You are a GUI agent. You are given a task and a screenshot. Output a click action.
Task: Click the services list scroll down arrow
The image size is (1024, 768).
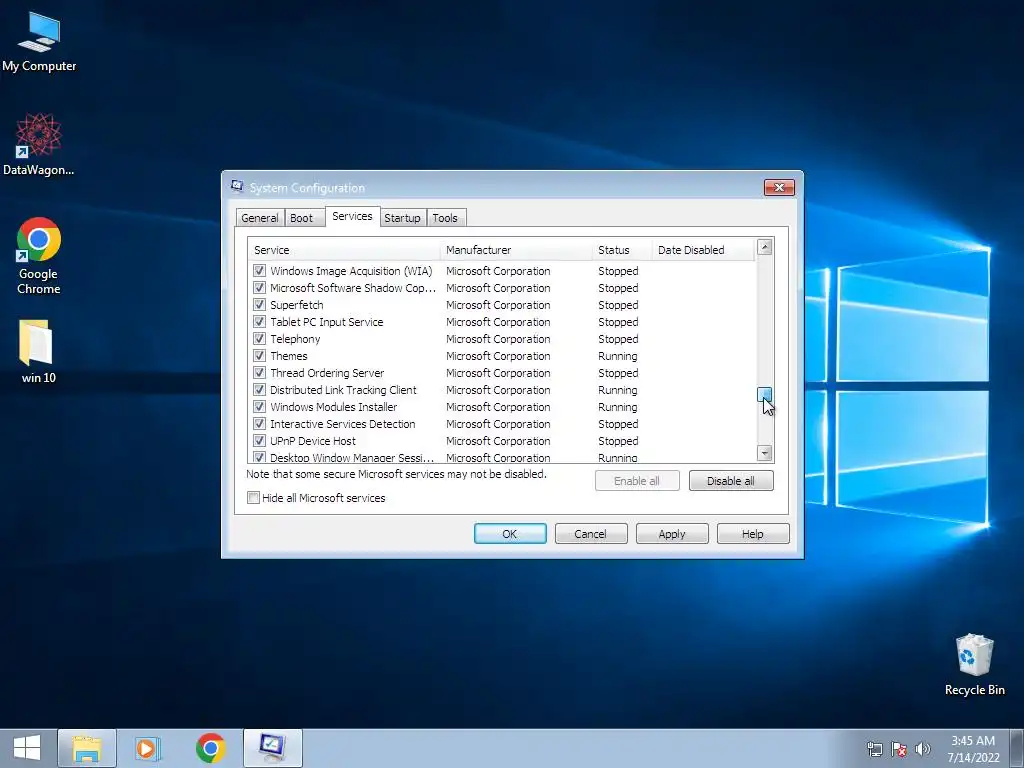click(x=765, y=453)
